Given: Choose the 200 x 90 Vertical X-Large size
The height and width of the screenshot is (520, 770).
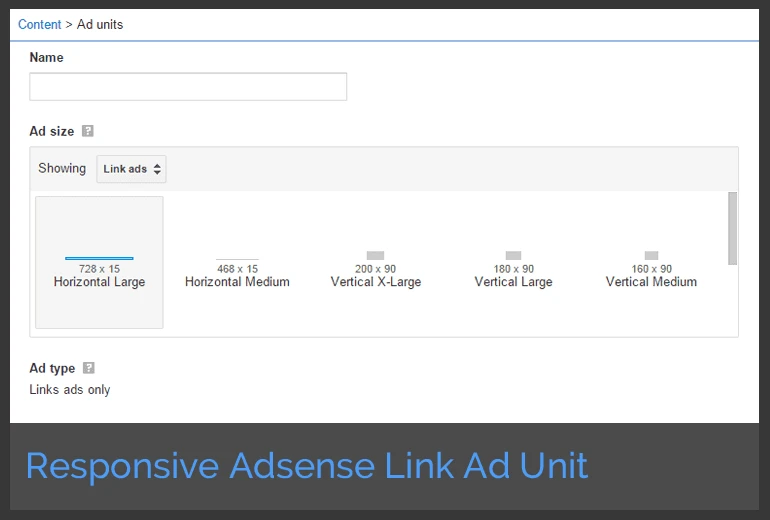Looking at the screenshot, I should 376,270.
